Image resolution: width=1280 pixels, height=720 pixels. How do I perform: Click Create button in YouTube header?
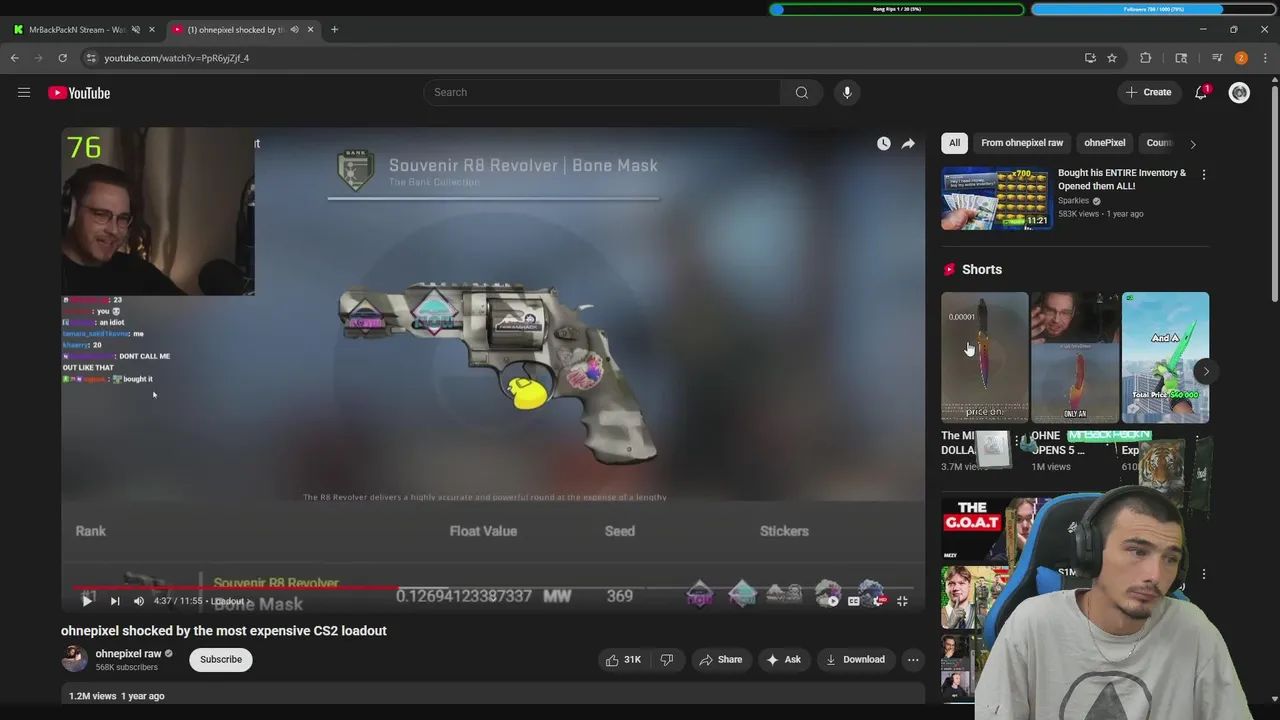(x=1148, y=92)
